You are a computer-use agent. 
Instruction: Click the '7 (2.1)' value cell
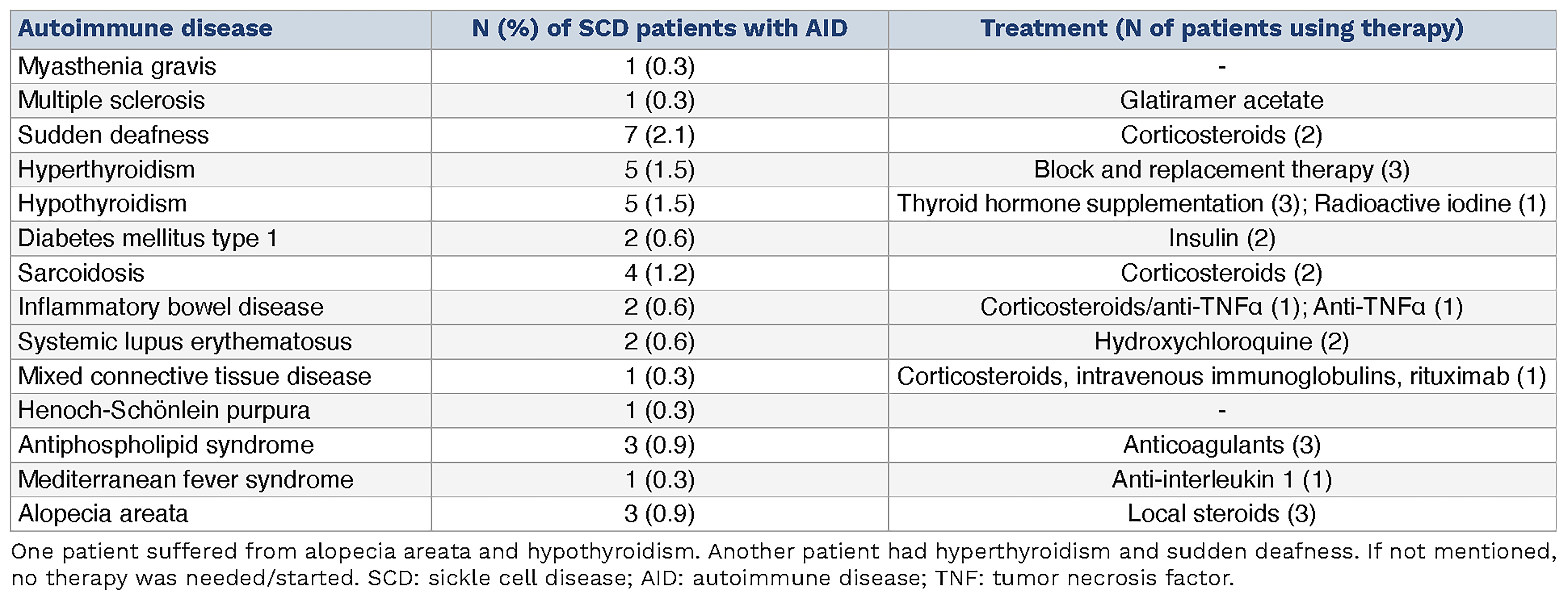click(659, 135)
